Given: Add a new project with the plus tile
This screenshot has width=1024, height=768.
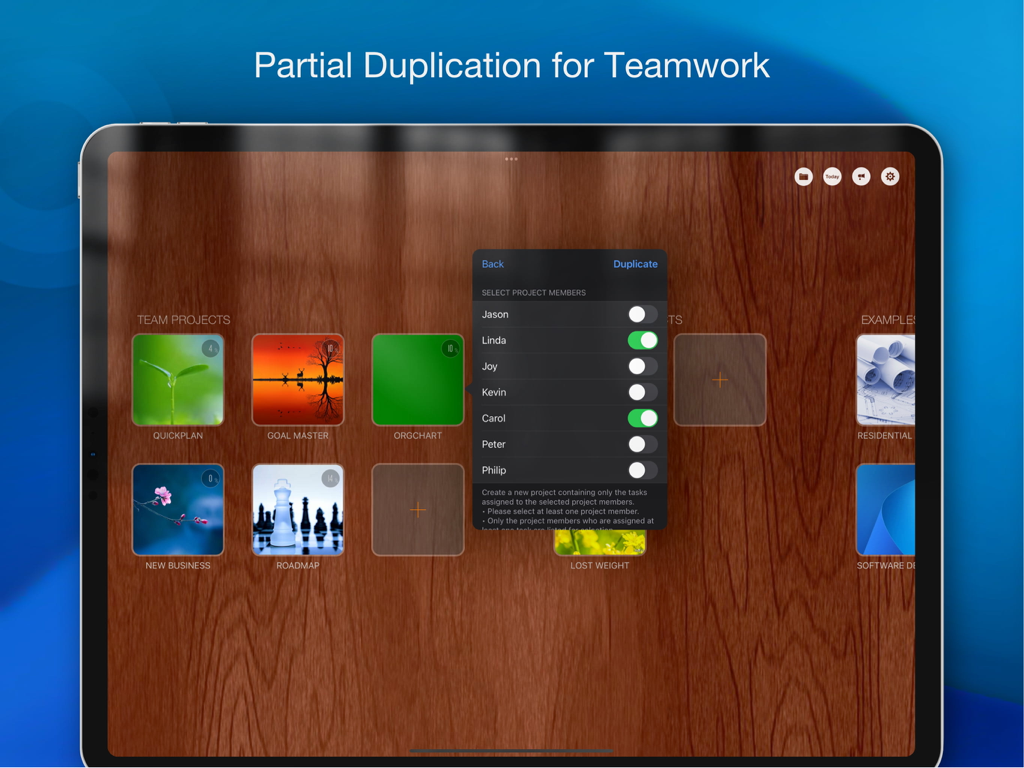Looking at the screenshot, I should click(x=718, y=380).
